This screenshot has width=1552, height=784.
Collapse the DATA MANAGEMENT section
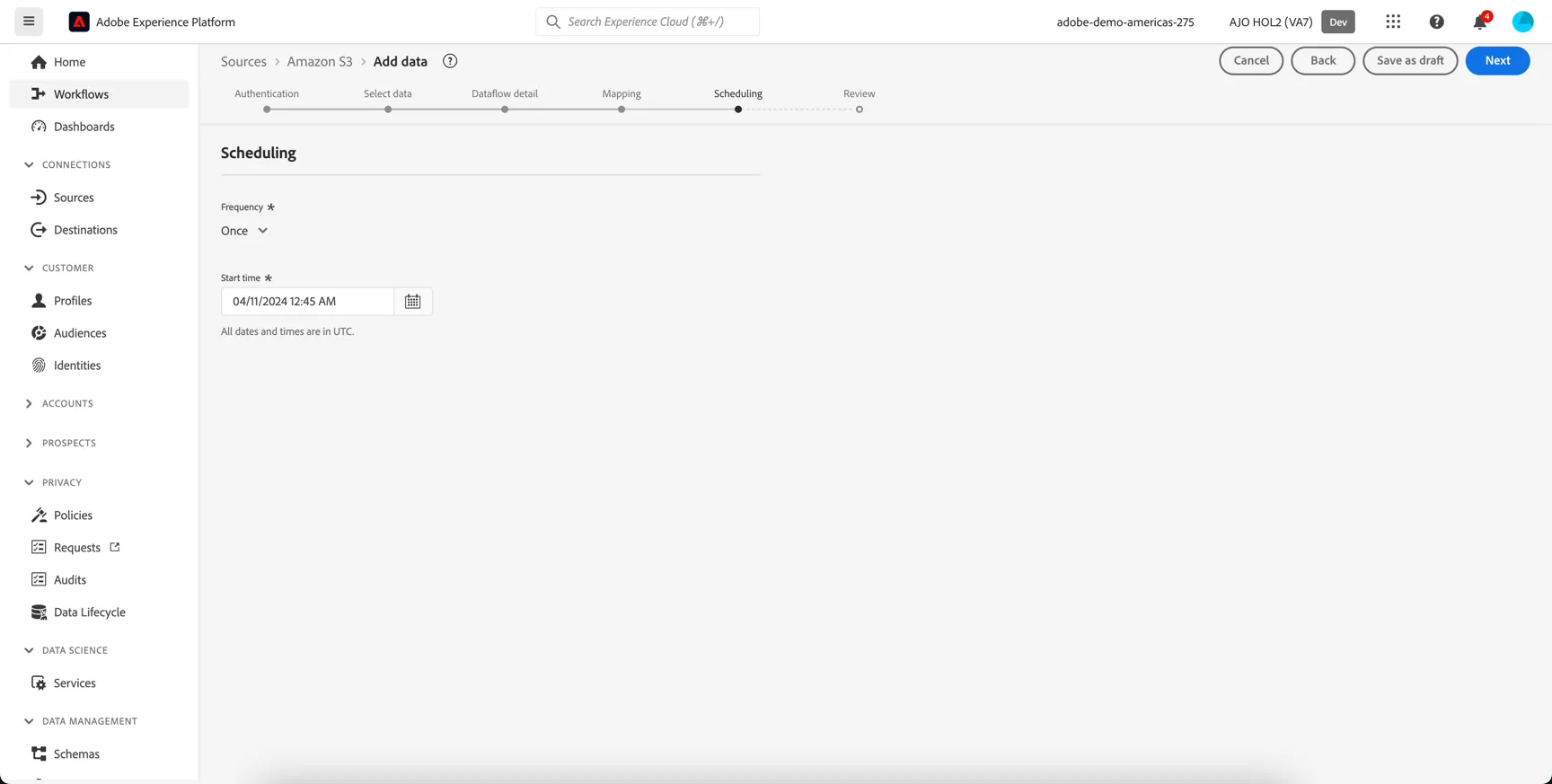[81, 721]
